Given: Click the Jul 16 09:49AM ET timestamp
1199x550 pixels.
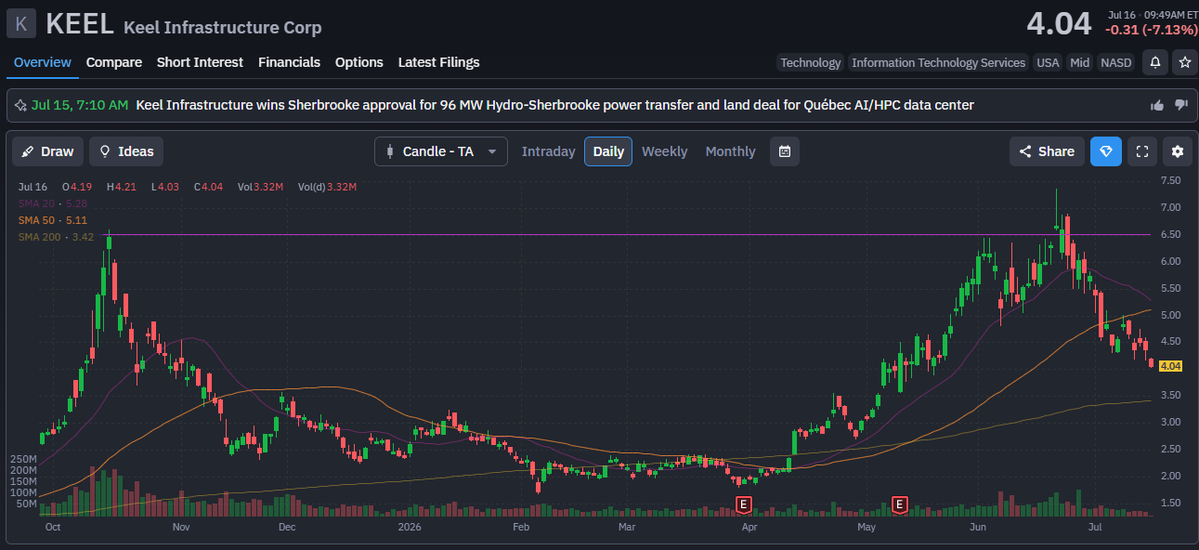Looking at the screenshot, I should point(1151,15).
